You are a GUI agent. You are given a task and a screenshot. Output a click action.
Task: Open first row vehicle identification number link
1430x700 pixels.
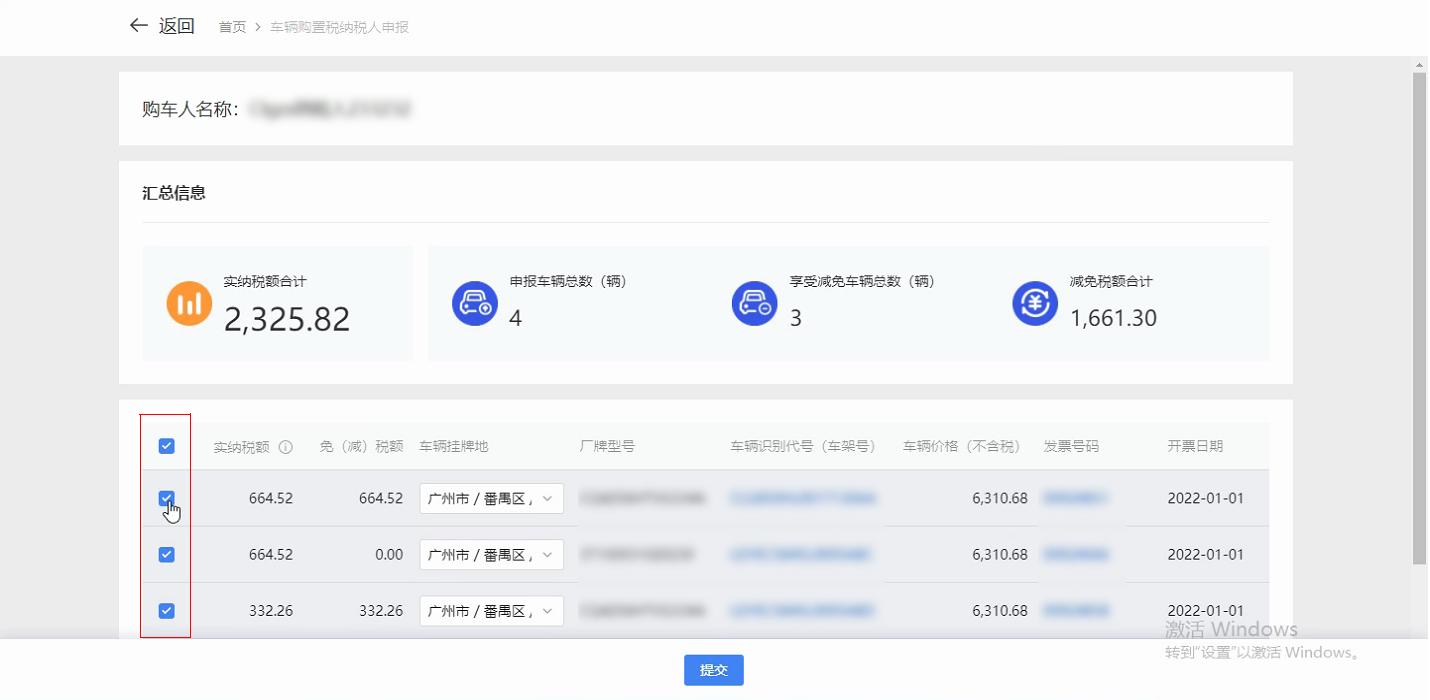[x=803, y=498]
